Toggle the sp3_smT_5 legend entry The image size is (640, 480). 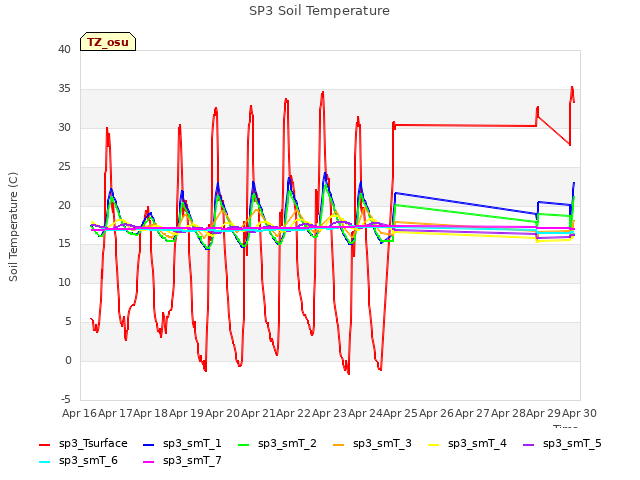(x=562, y=444)
